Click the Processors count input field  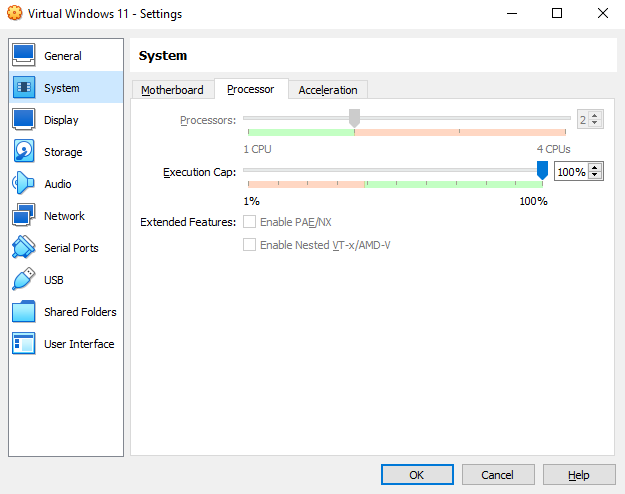(583, 120)
